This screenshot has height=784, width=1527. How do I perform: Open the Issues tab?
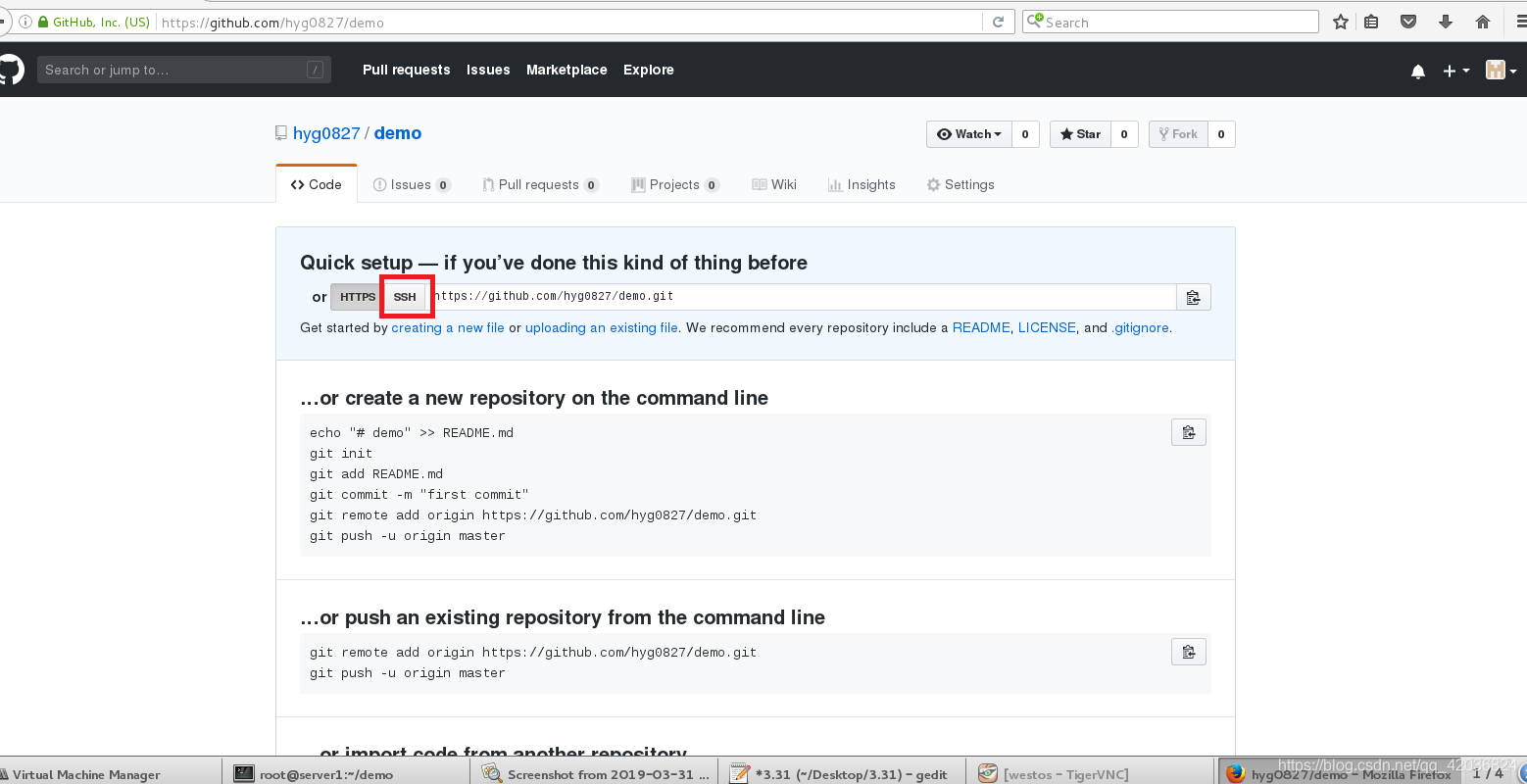tap(412, 184)
